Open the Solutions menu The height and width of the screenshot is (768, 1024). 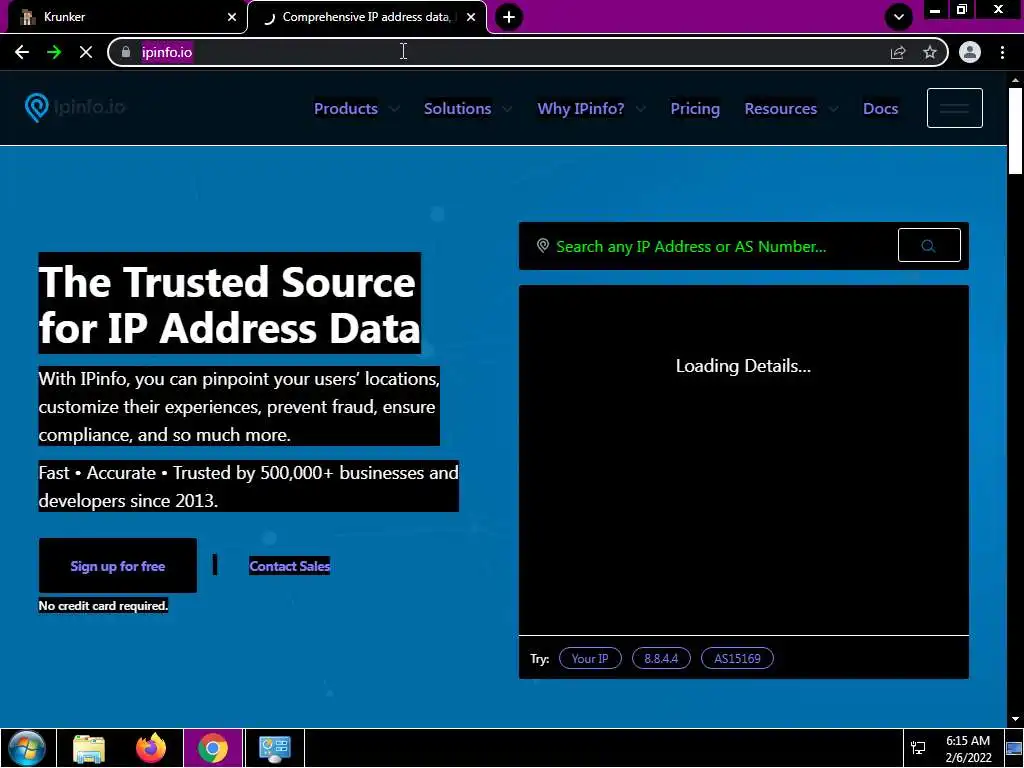[x=457, y=108]
